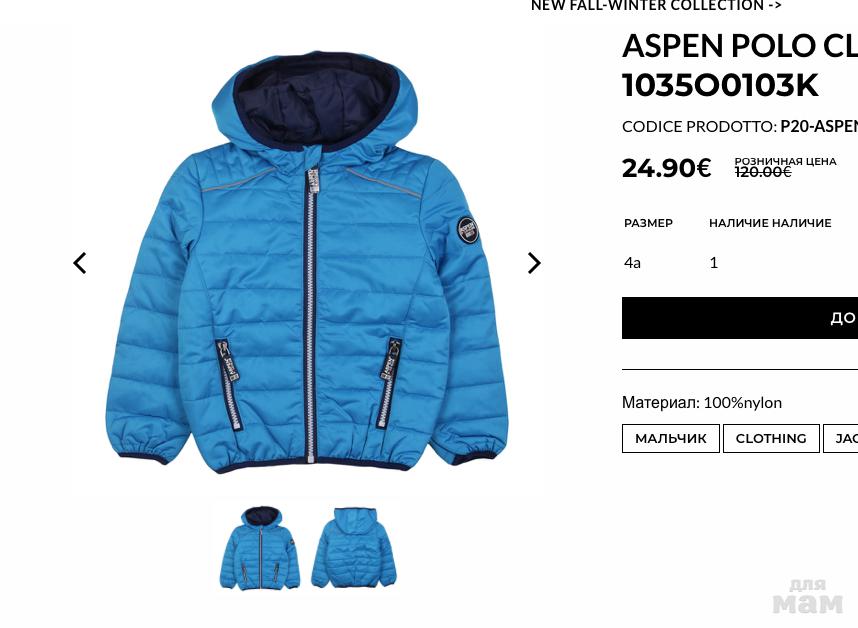The width and height of the screenshot is (858, 628).
Task: Open the partially visible JAC tag
Action: (x=841, y=439)
